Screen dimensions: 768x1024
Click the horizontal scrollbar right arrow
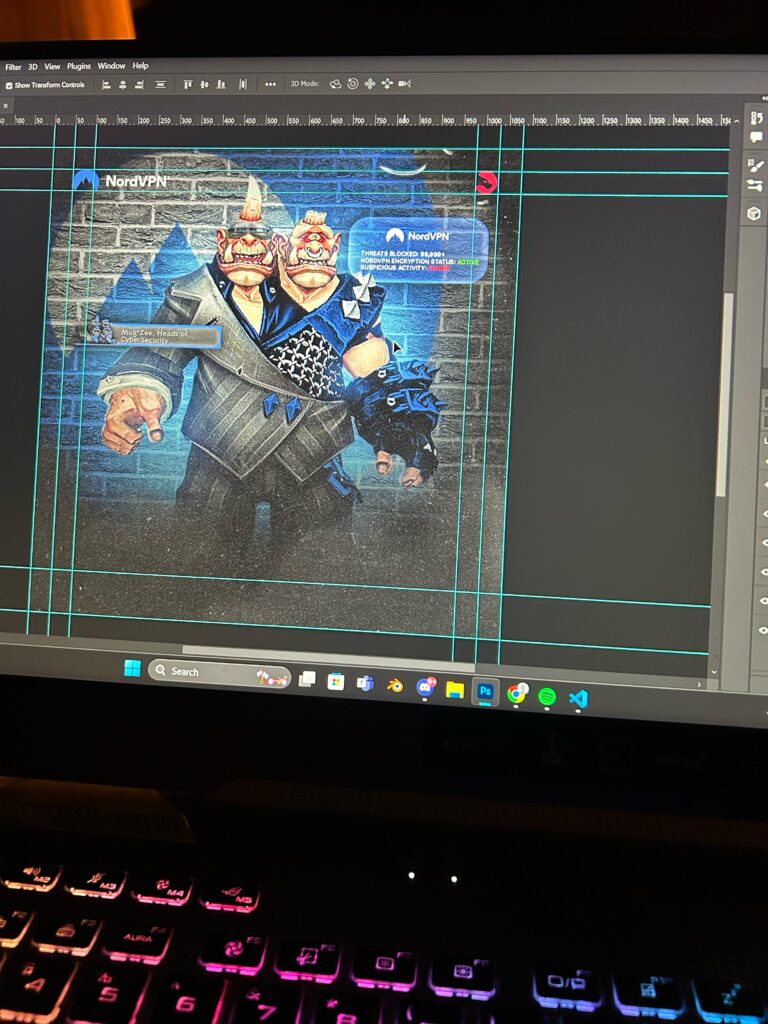[699, 684]
